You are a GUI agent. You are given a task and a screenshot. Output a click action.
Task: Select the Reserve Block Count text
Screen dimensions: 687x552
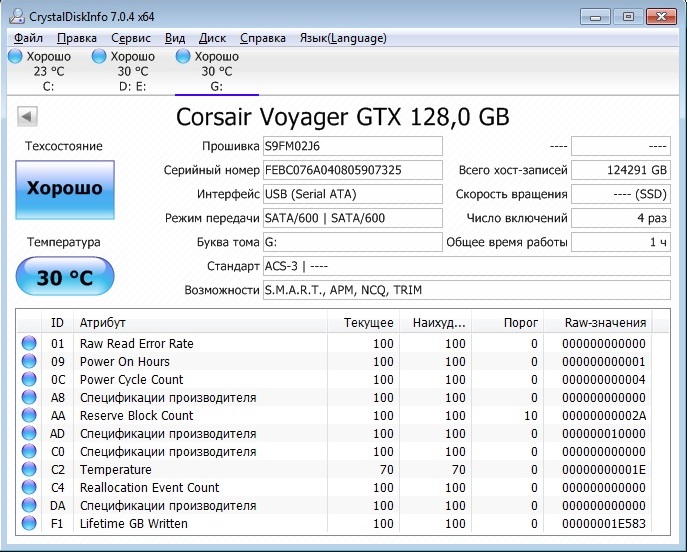136,415
